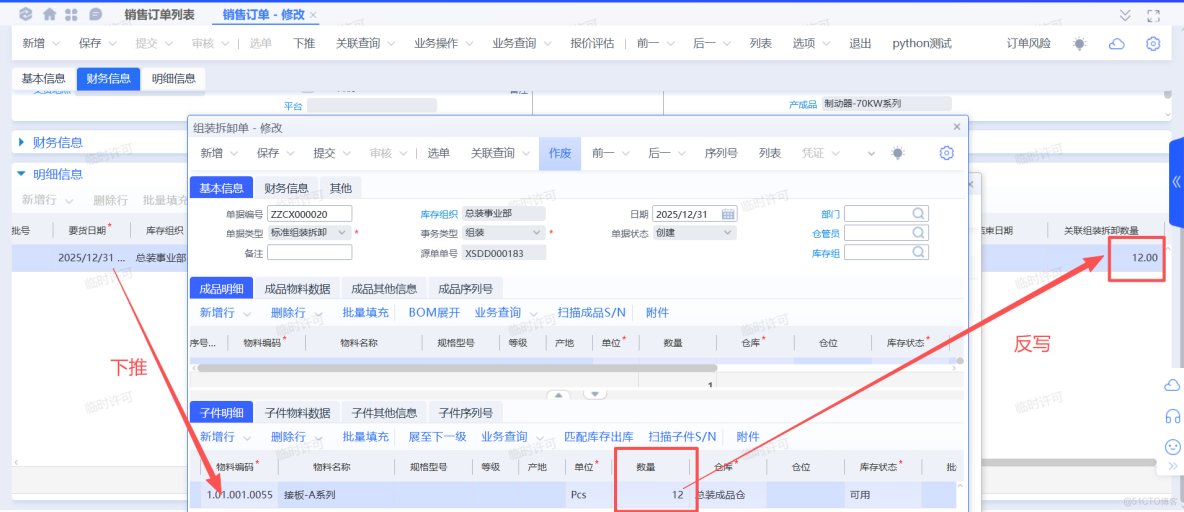Image resolution: width=1184 pixels, height=512 pixels.
Task: Expand the 保存 dropdown arrow in sales order toolbar
Action: click(113, 44)
